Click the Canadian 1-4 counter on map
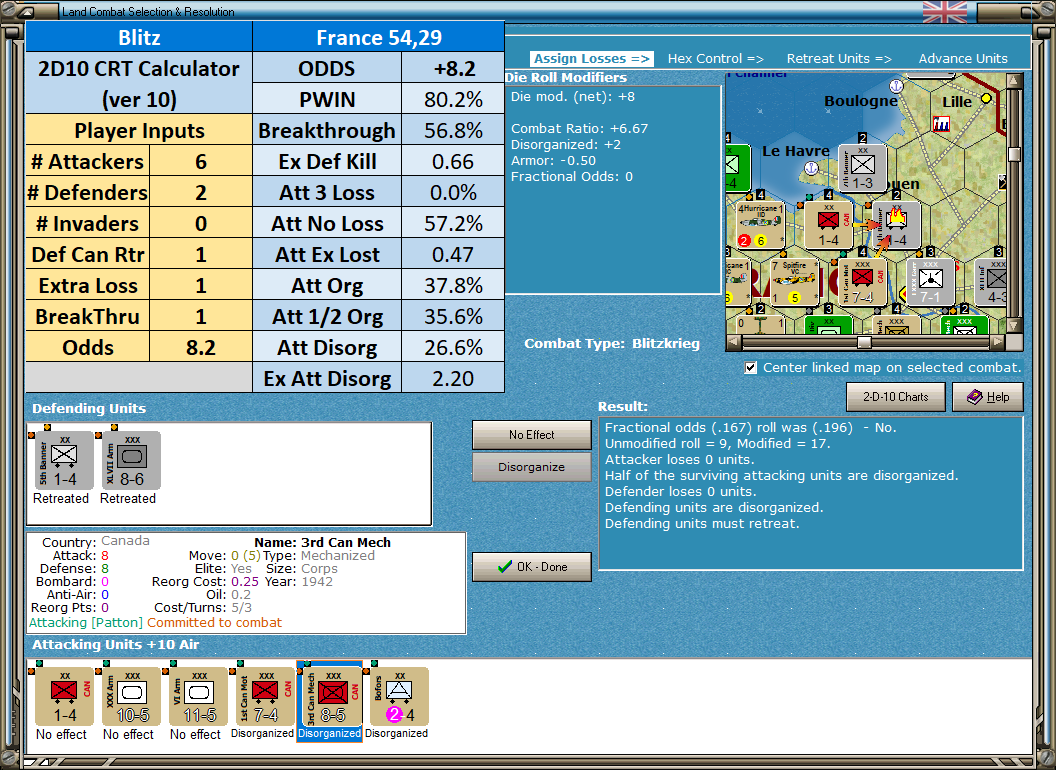 coord(828,224)
